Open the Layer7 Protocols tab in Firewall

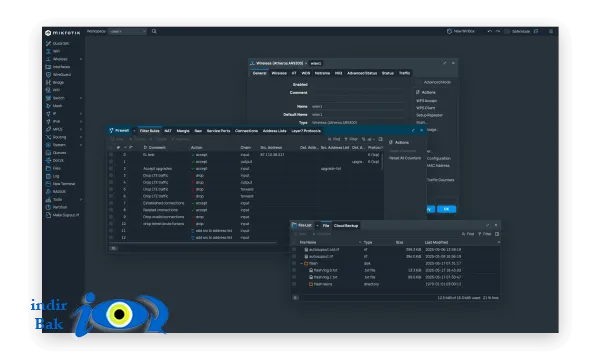[x=306, y=131]
